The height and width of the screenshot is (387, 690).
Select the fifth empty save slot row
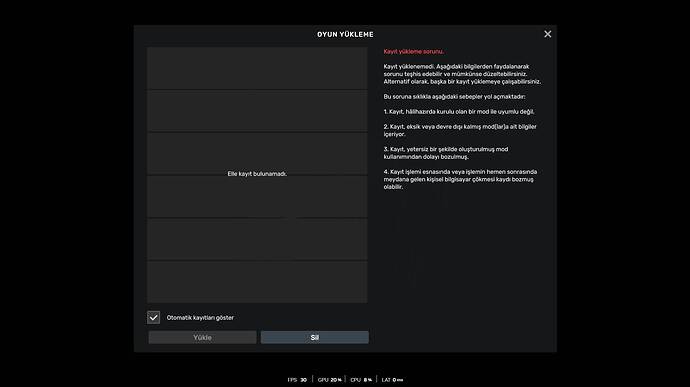pyautogui.click(x=257, y=239)
